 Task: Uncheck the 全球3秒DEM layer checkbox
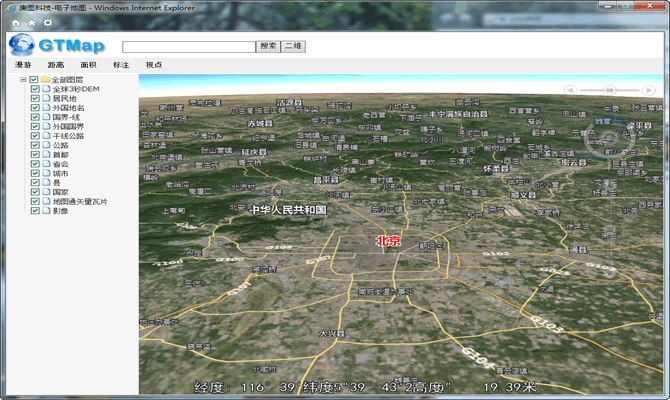tap(35, 89)
